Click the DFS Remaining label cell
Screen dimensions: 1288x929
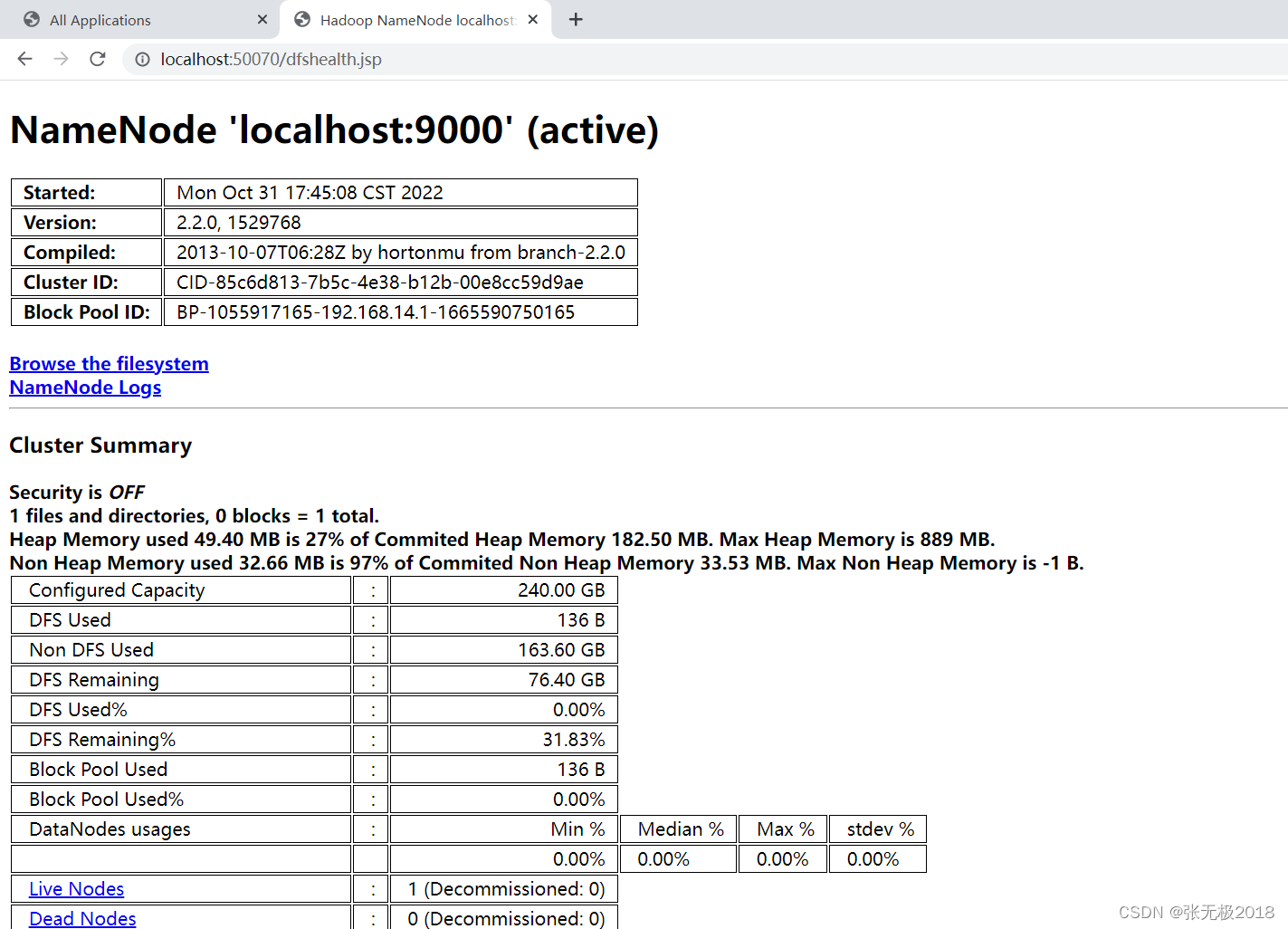coord(181,680)
